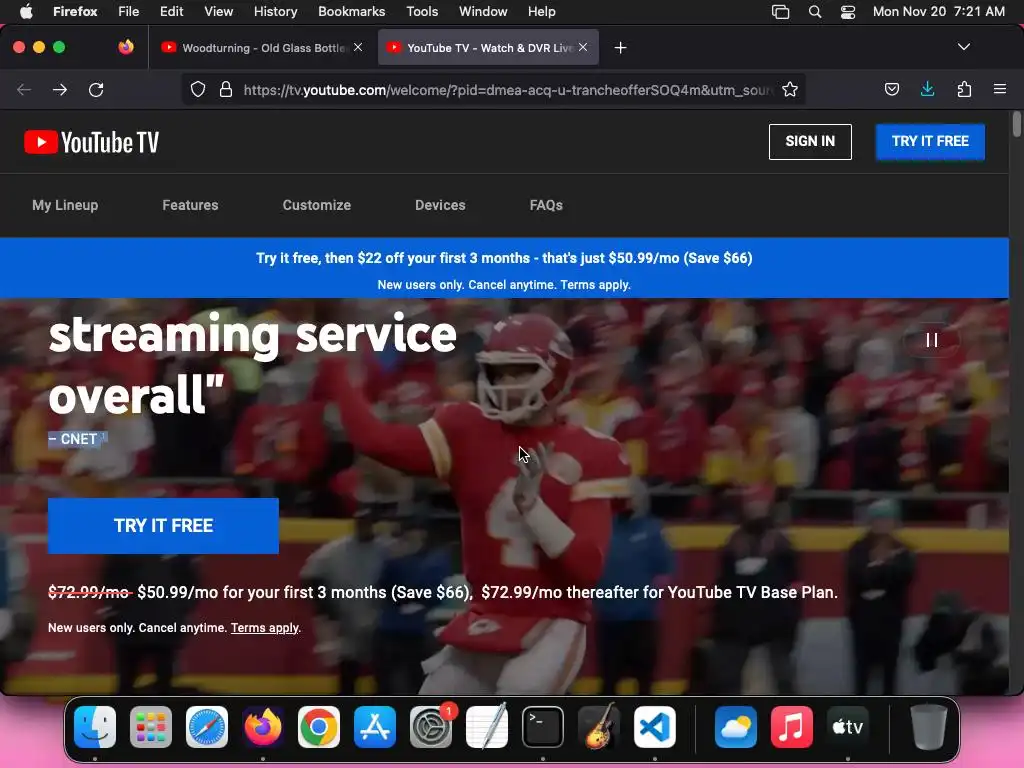The height and width of the screenshot is (768, 1024).
Task: Close the Woodturning tab
Action: [x=358, y=47]
